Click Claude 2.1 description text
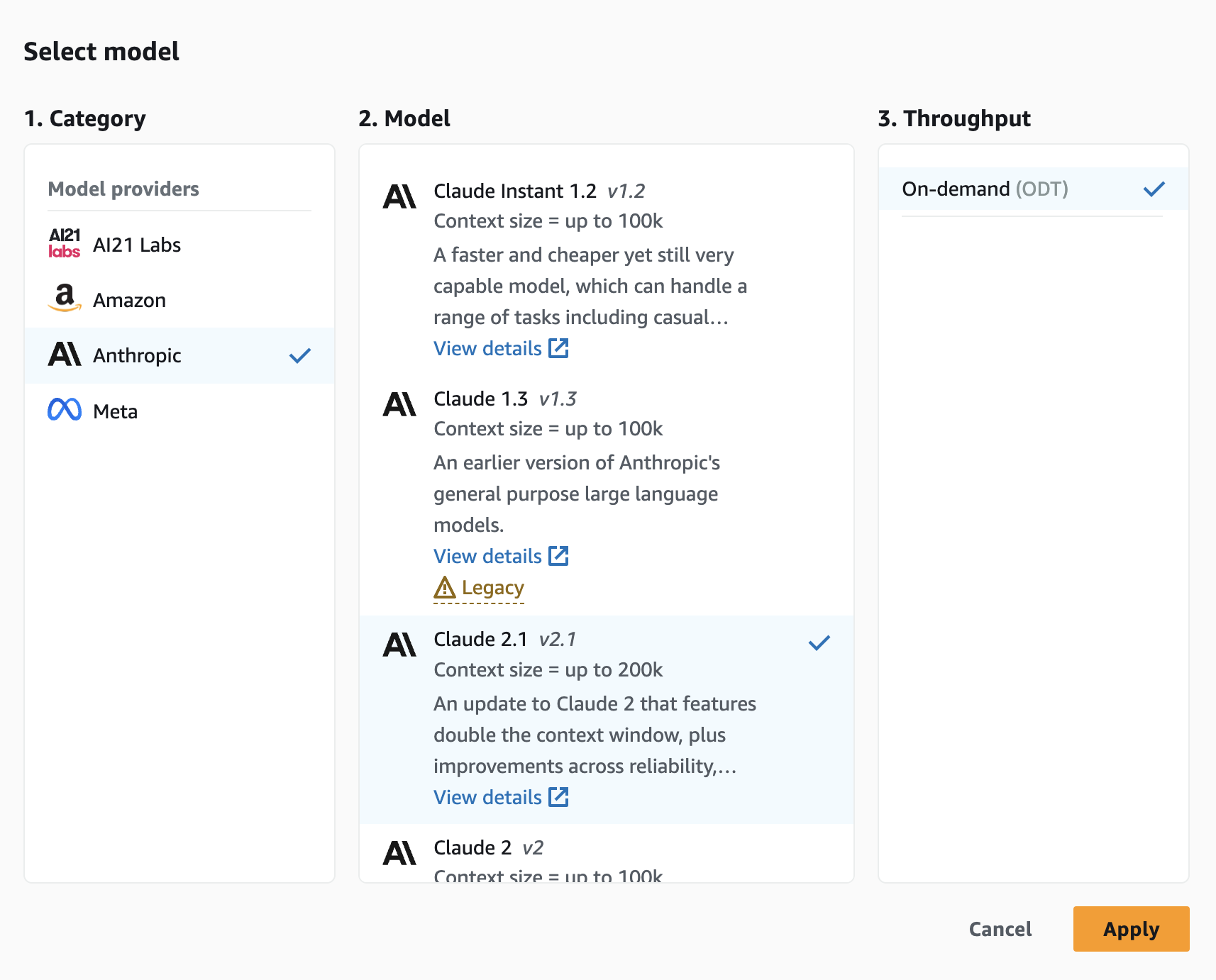Image resolution: width=1216 pixels, height=980 pixels. (595, 735)
